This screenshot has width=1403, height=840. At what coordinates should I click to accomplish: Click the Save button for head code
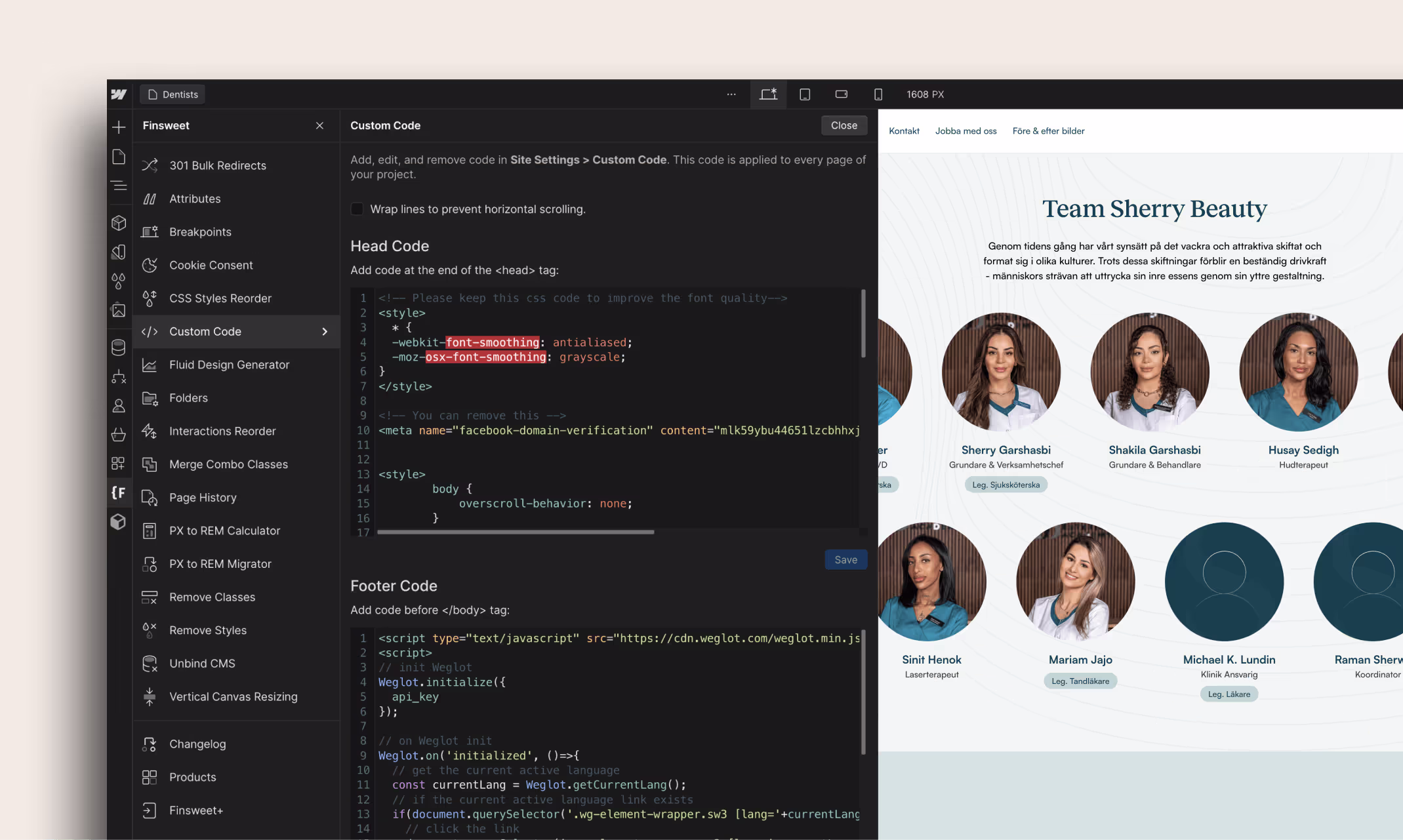tap(846, 559)
